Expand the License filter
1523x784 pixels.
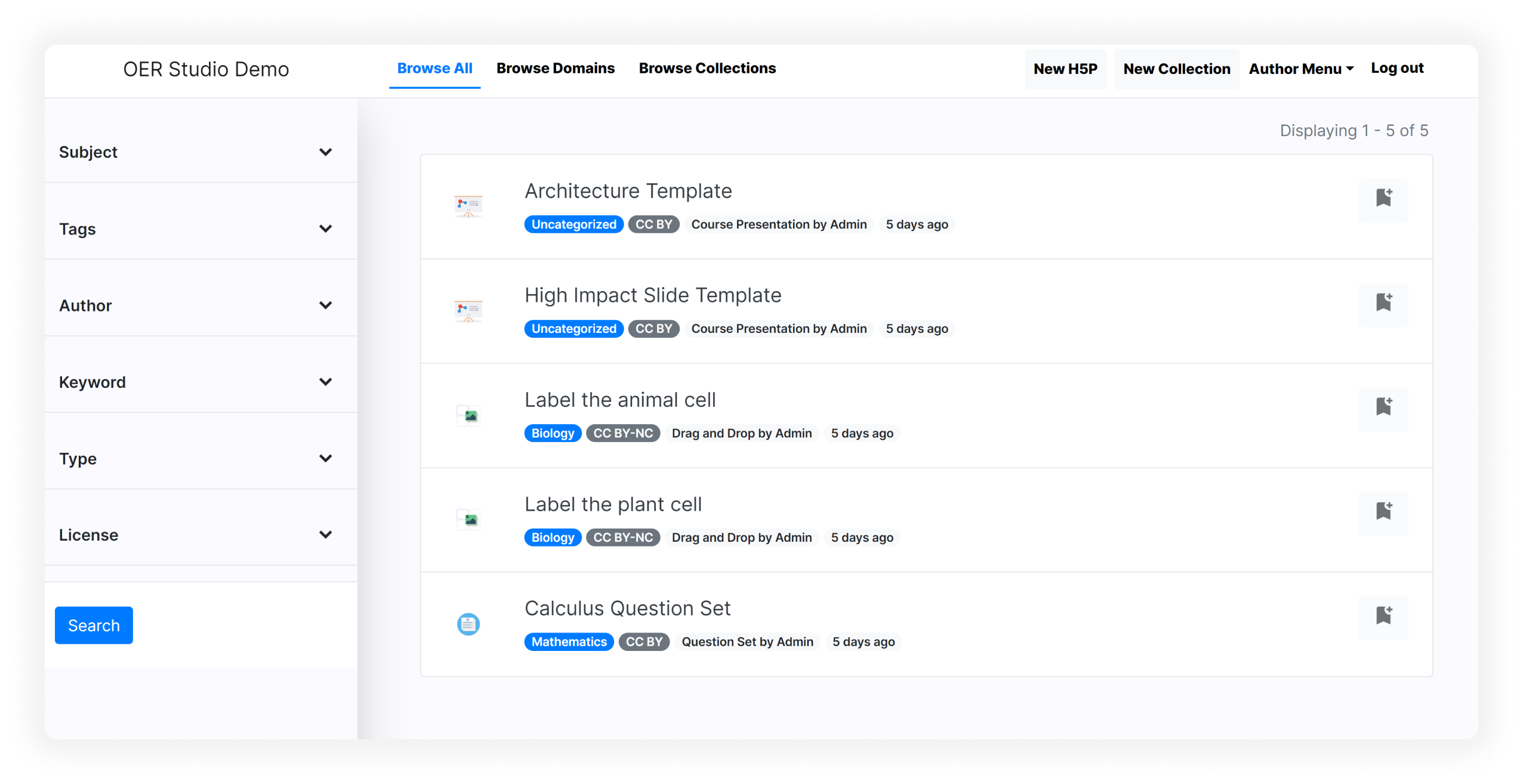[201, 535]
